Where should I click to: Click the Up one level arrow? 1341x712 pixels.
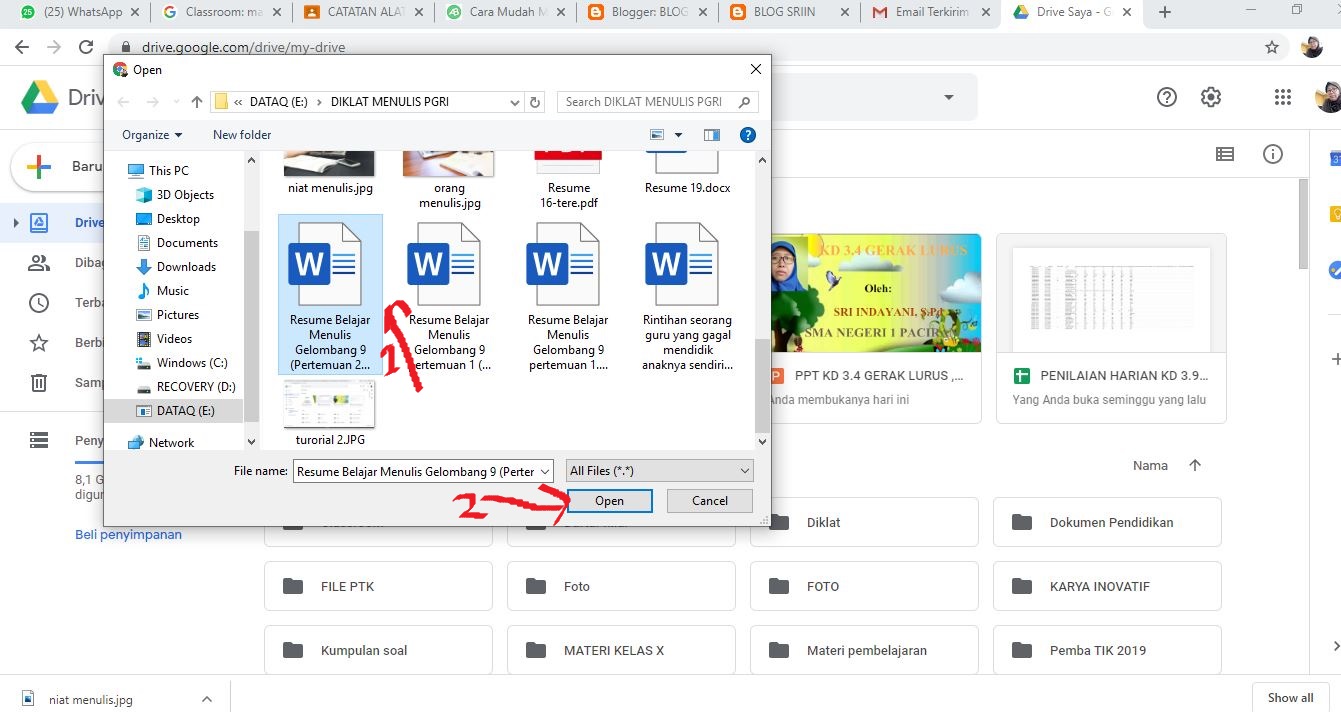point(196,101)
